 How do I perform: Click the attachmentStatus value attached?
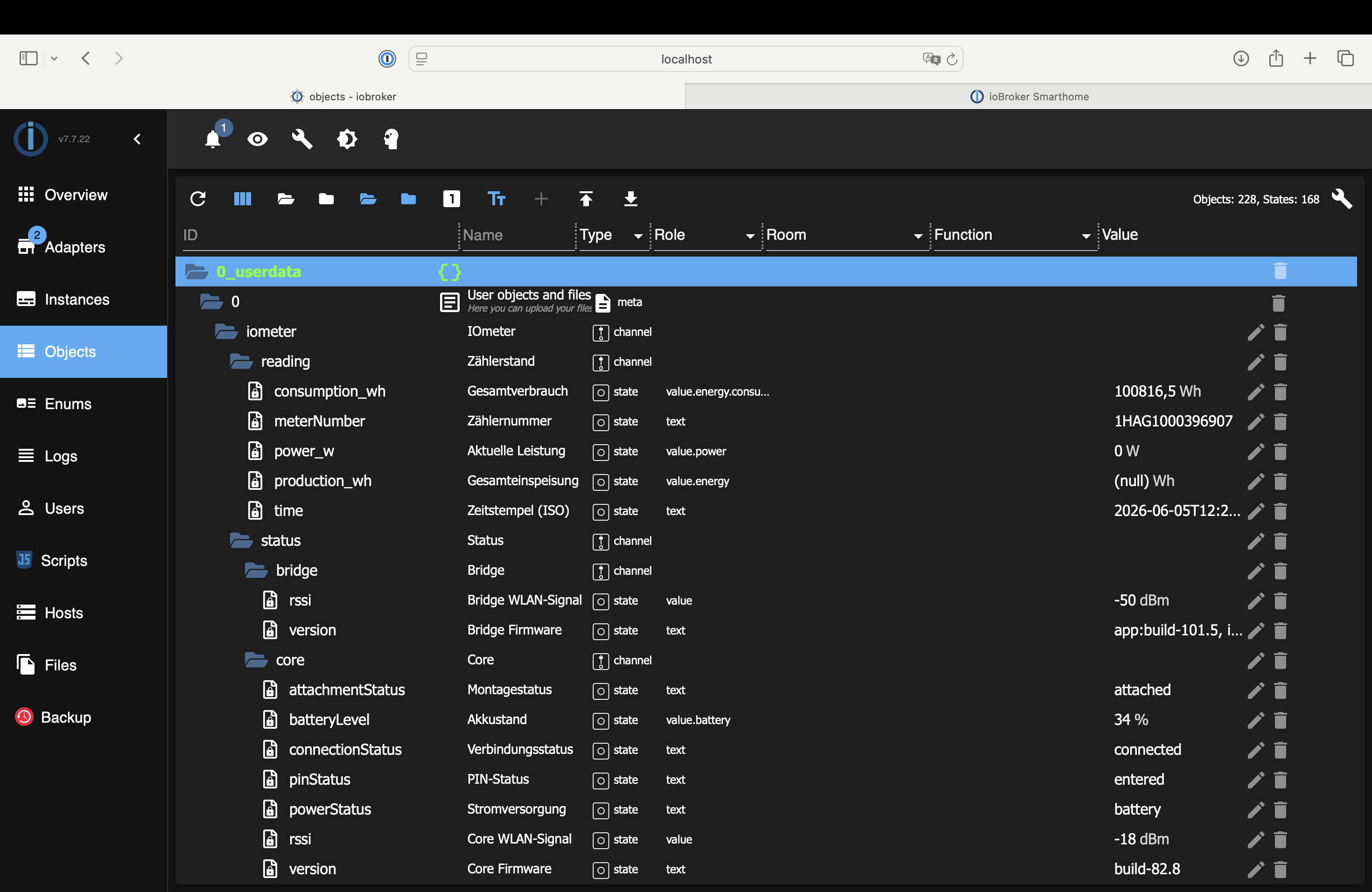pos(1142,690)
